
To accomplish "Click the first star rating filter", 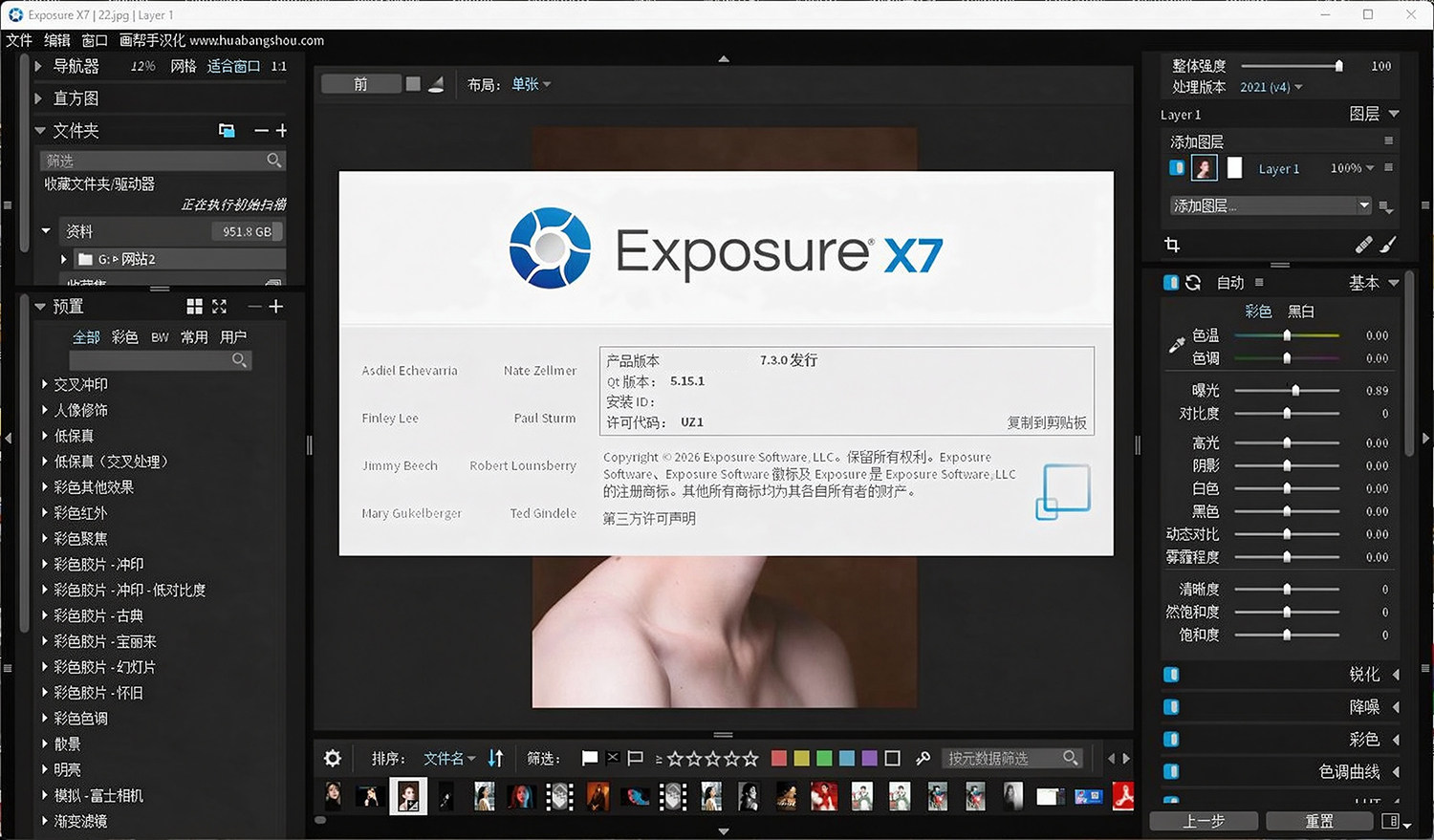I will coord(675,758).
